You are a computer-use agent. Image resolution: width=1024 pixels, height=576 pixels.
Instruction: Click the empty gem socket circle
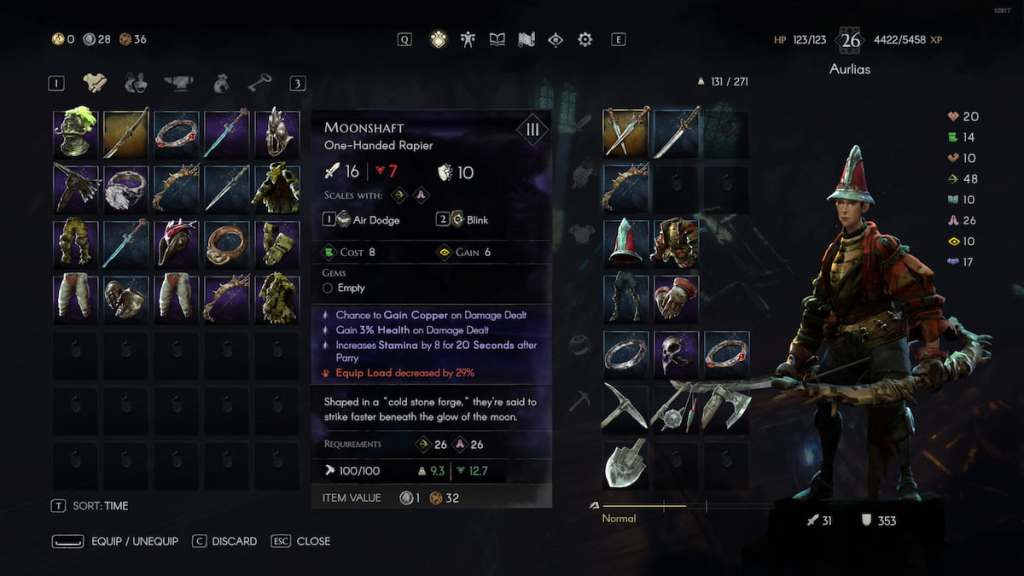328,288
